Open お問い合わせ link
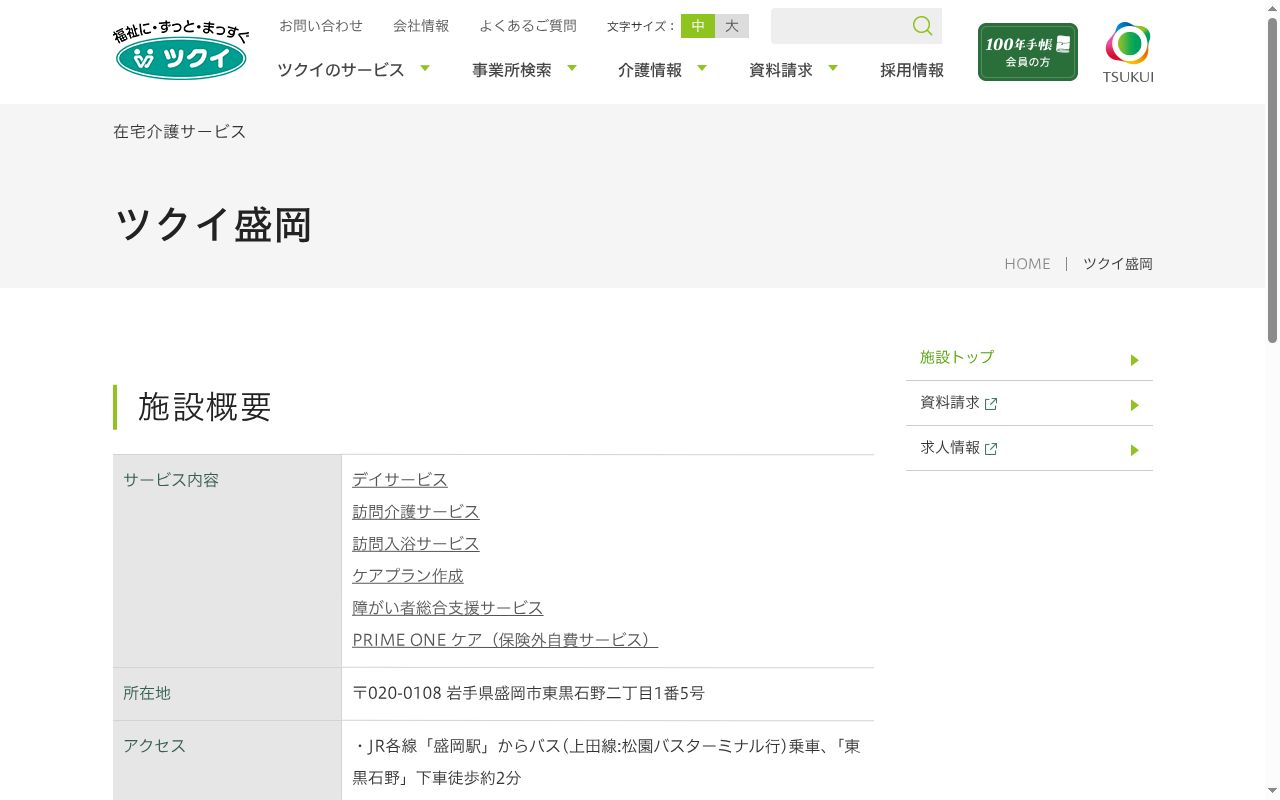This screenshot has height=800, width=1280. [x=321, y=26]
